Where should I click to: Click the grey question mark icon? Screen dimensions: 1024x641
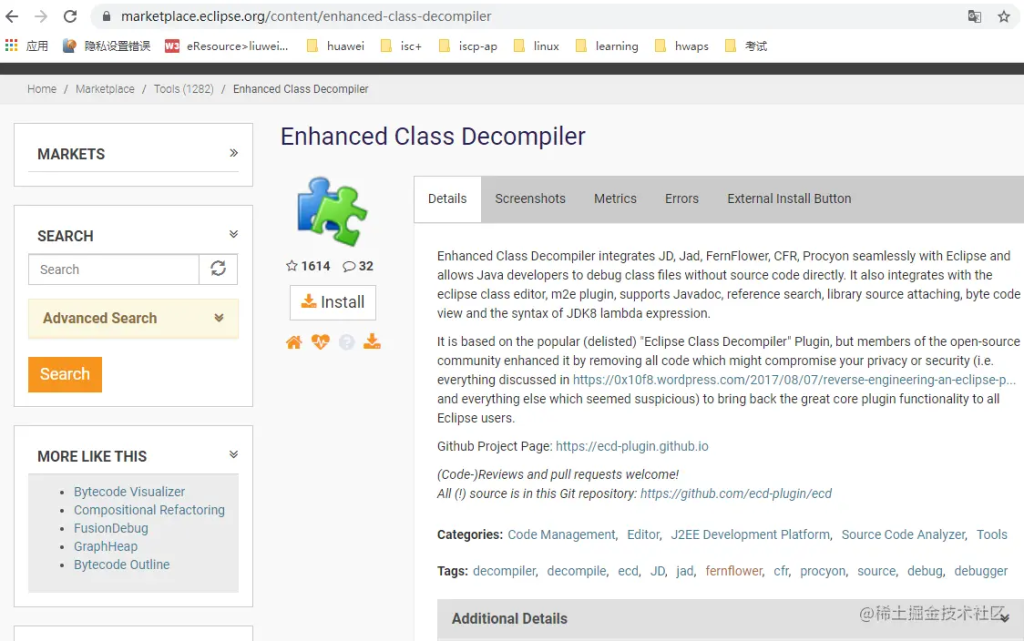(347, 342)
